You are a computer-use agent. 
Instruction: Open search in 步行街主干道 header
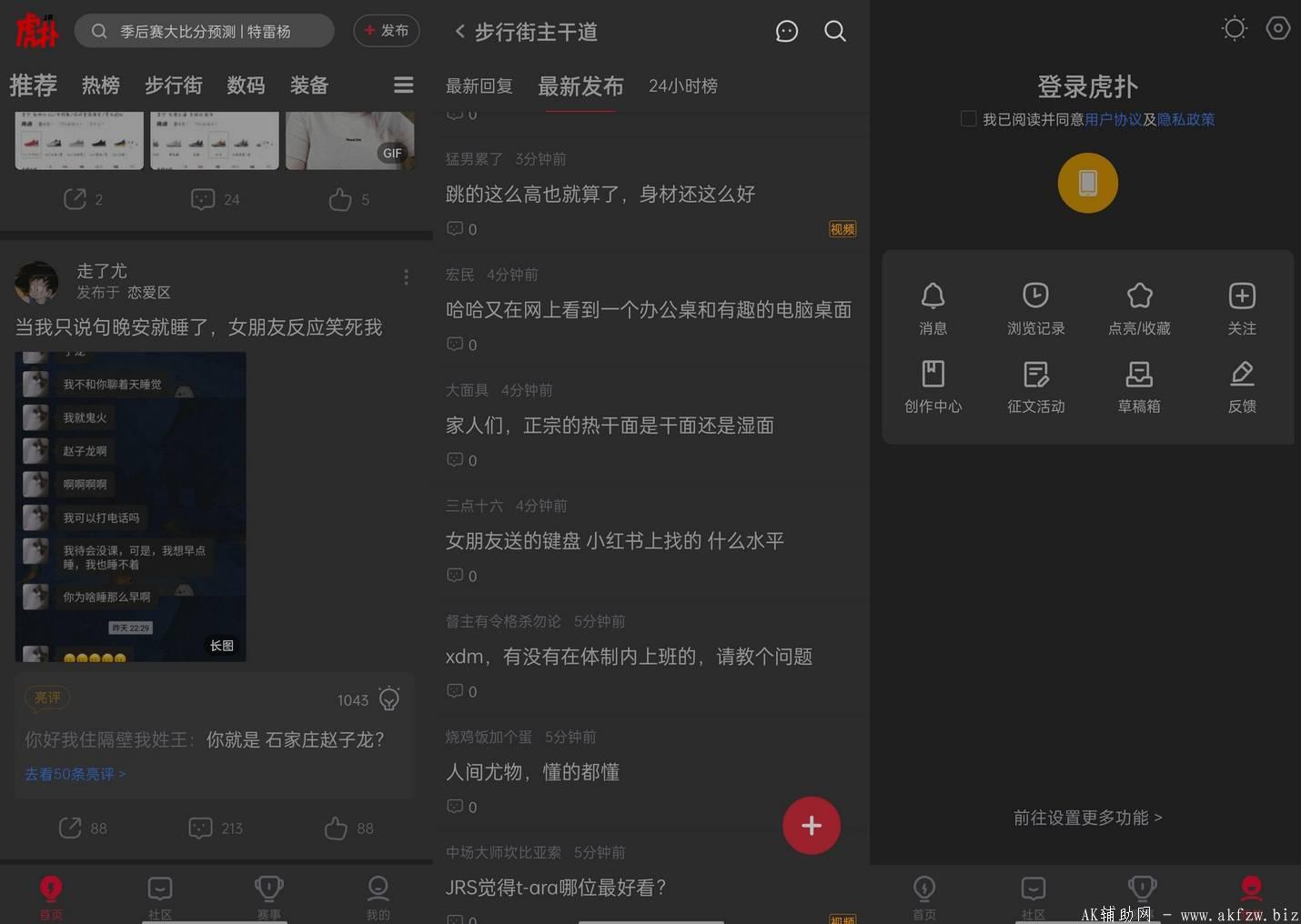point(835,32)
